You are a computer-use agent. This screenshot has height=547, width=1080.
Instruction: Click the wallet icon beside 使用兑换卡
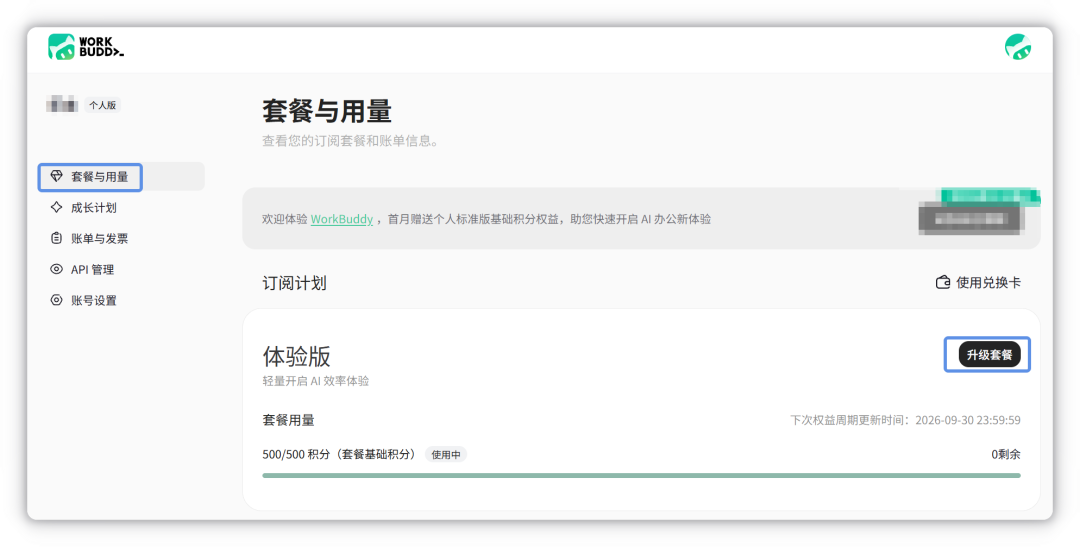tap(943, 282)
